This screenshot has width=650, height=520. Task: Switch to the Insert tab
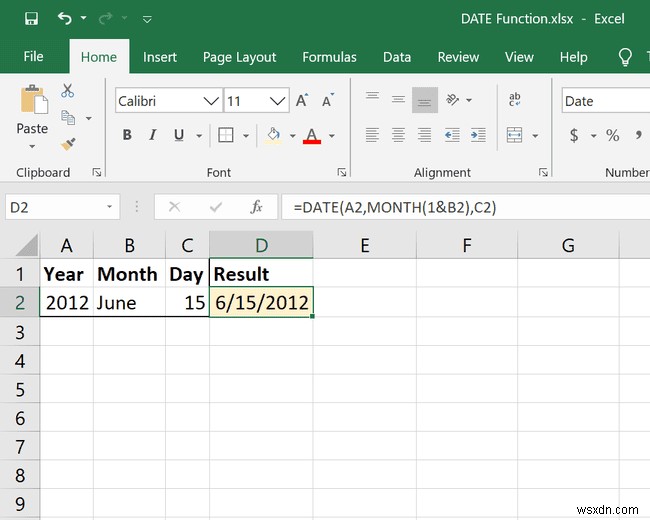[160, 57]
